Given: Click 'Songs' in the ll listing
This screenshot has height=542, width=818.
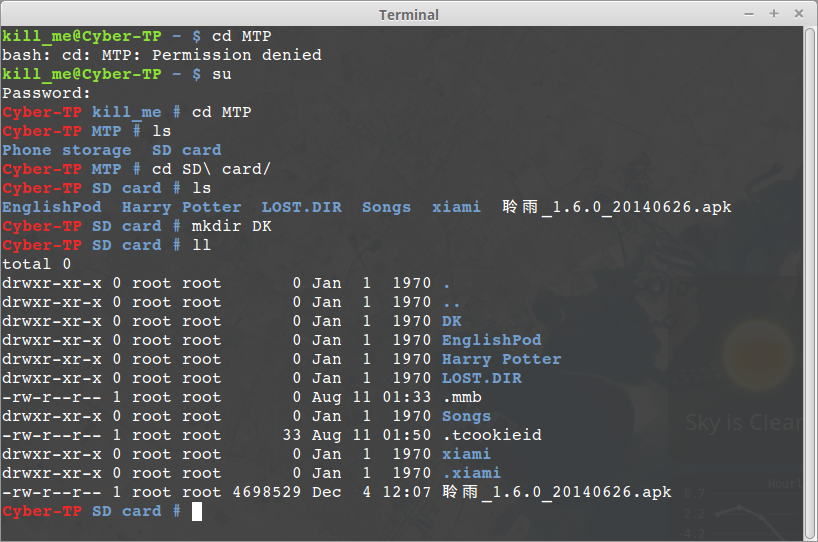Looking at the screenshot, I should (466, 416).
